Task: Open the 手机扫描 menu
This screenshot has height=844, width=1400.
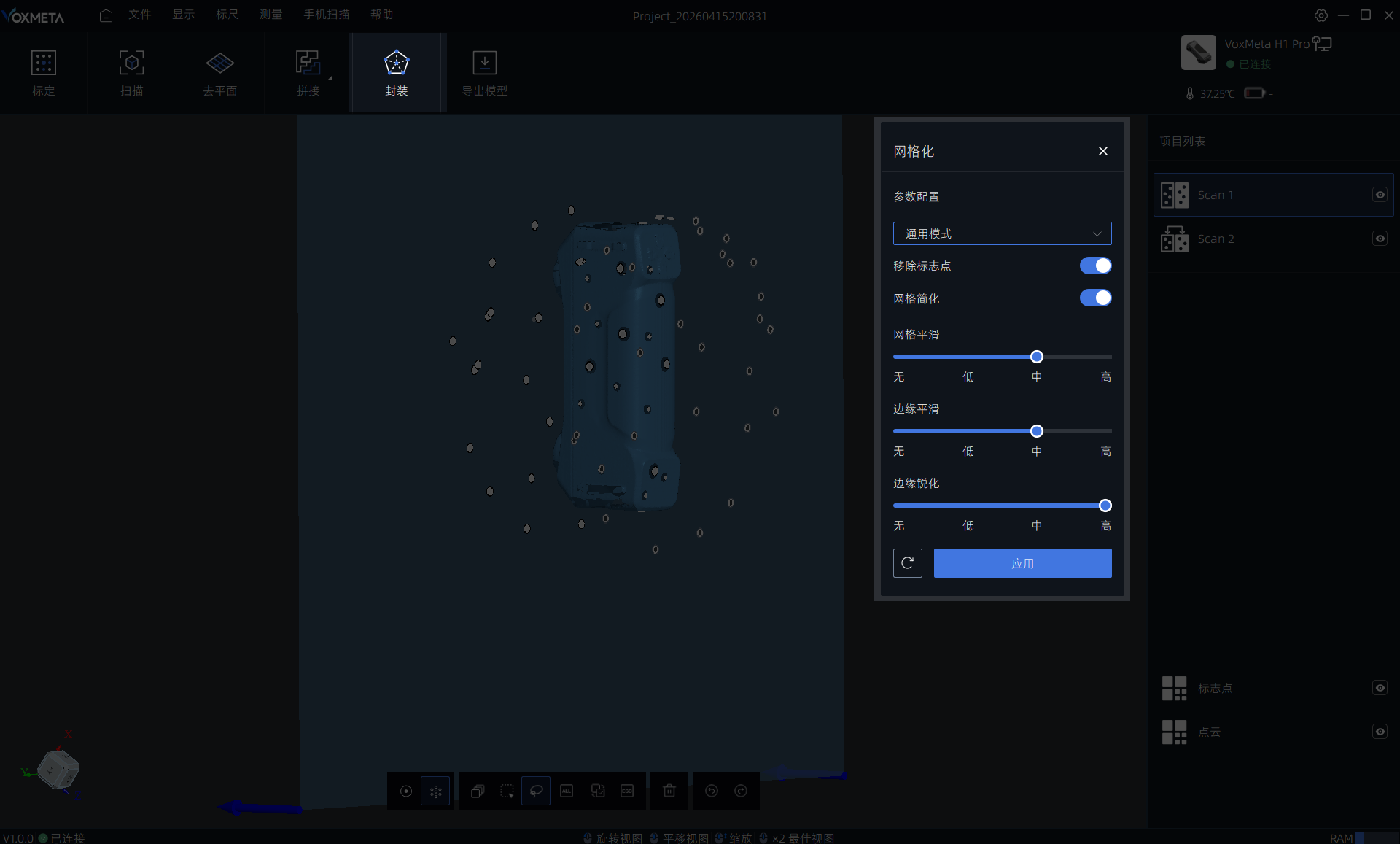Action: tap(327, 15)
